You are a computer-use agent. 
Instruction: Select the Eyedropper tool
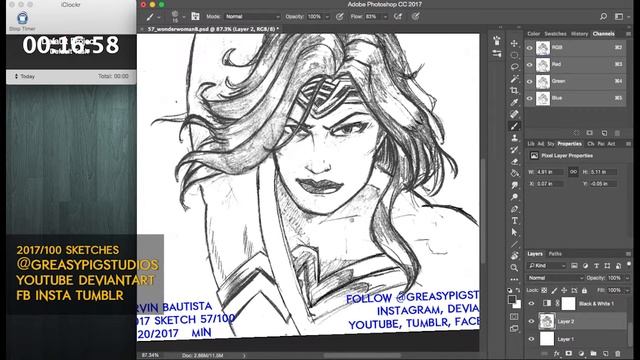tap(514, 102)
